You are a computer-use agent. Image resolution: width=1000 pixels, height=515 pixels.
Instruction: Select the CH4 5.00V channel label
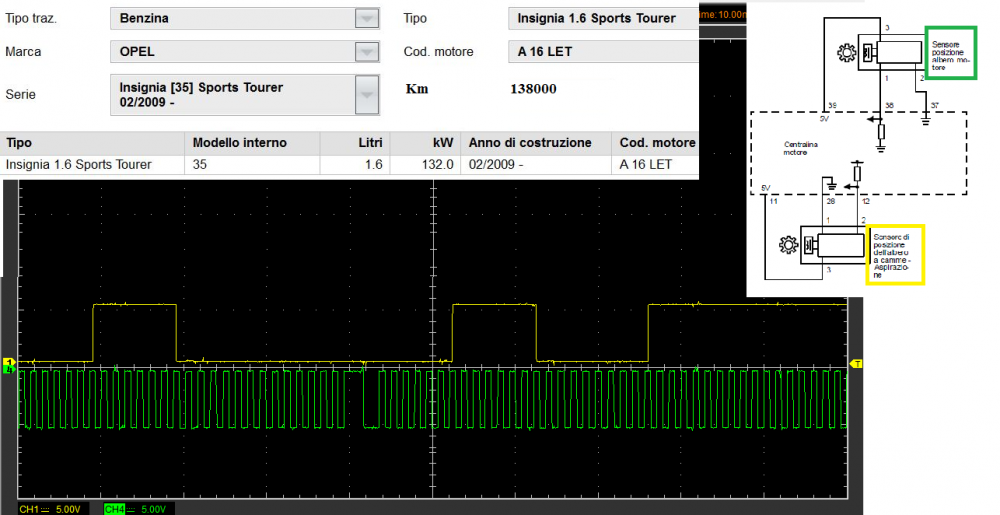click(x=136, y=508)
